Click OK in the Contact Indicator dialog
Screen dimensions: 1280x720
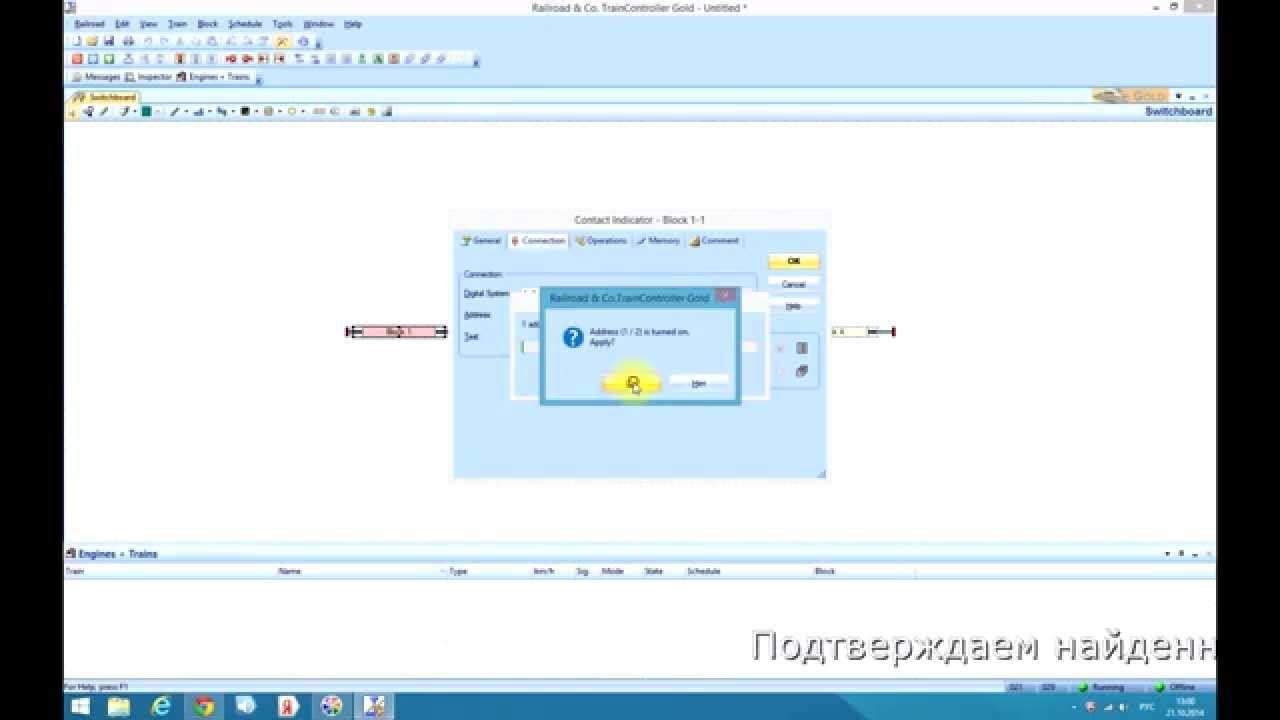click(793, 261)
